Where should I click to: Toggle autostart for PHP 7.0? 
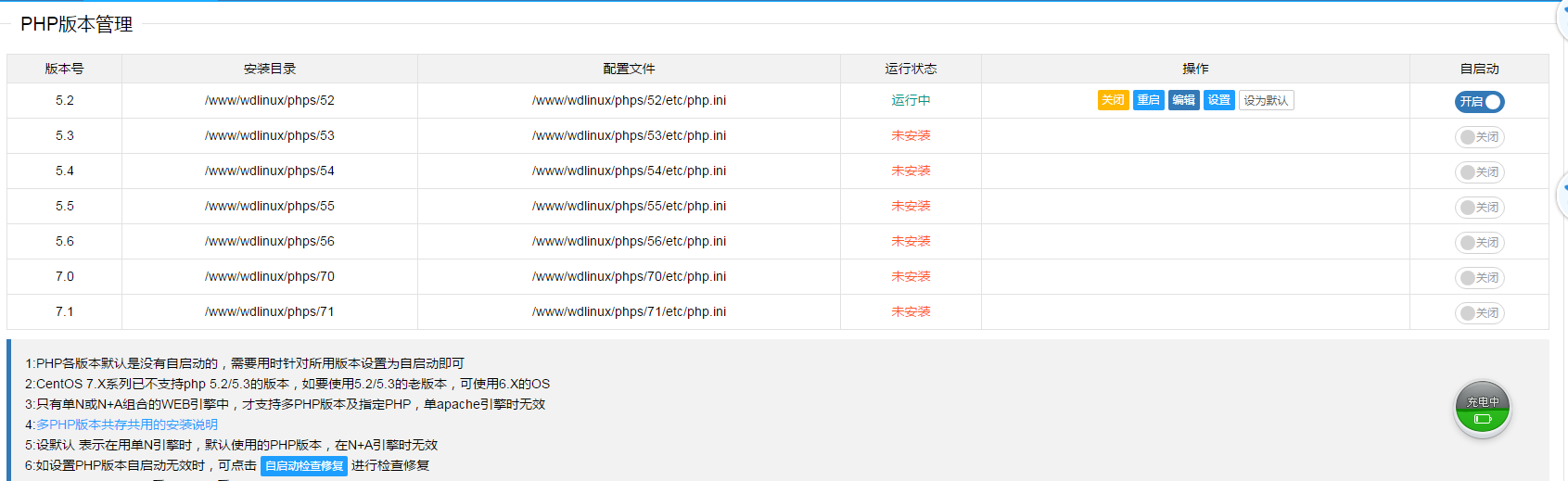pyautogui.click(x=1479, y=278)
